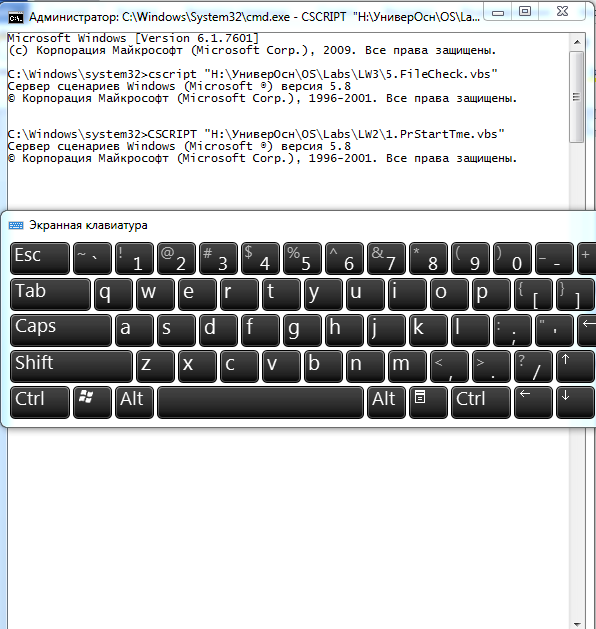
Task: Click the 5 percent key
Action: [x=302, y=258]
